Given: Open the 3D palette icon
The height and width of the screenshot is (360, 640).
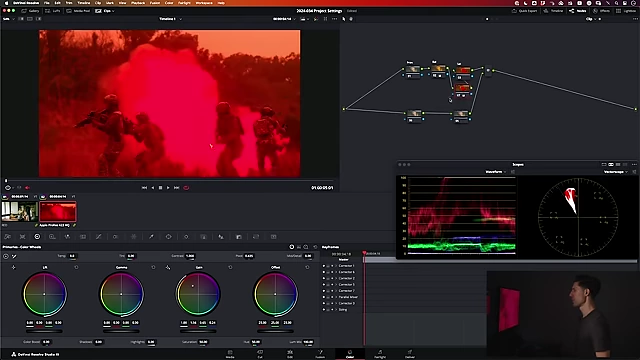Looking at the screenshot, I should tap(273, 237).
